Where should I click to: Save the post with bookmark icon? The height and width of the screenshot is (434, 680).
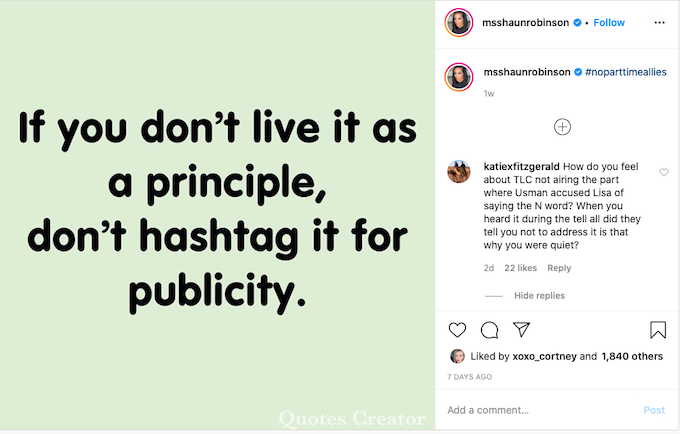(x=658, y=330)
